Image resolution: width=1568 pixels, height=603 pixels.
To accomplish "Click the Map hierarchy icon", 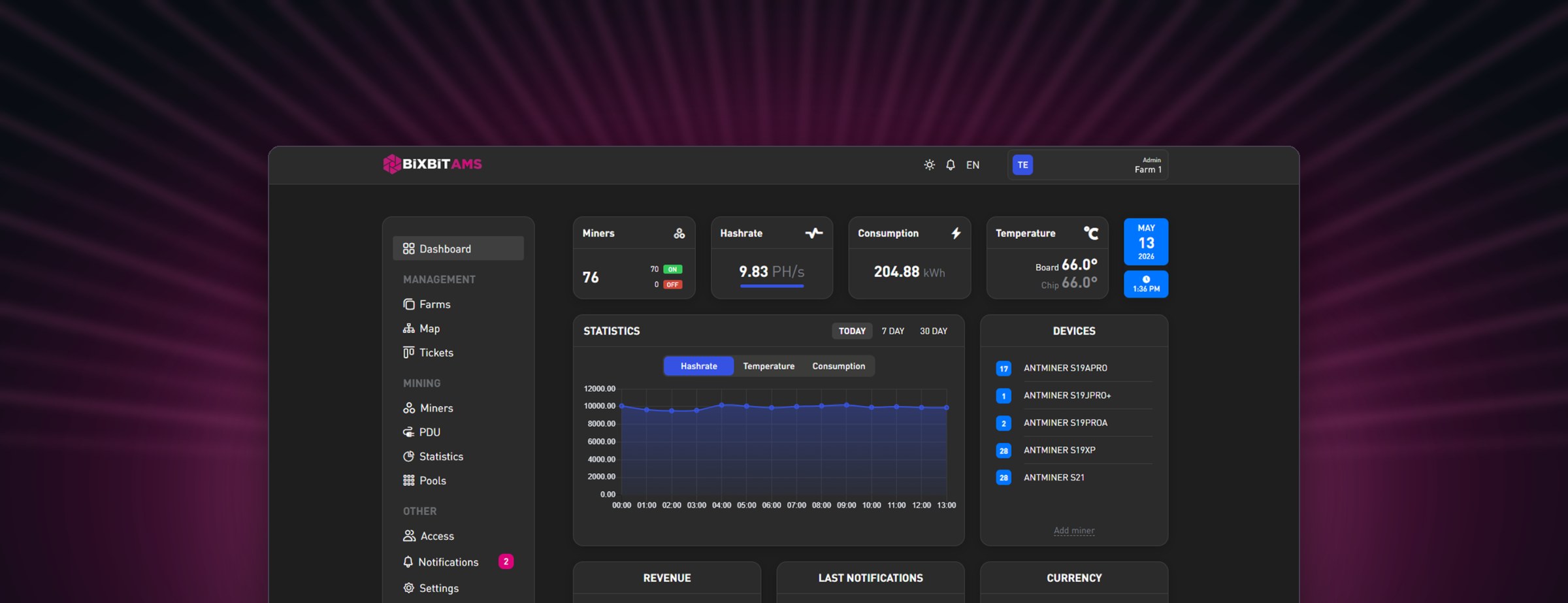I will 408,328.
